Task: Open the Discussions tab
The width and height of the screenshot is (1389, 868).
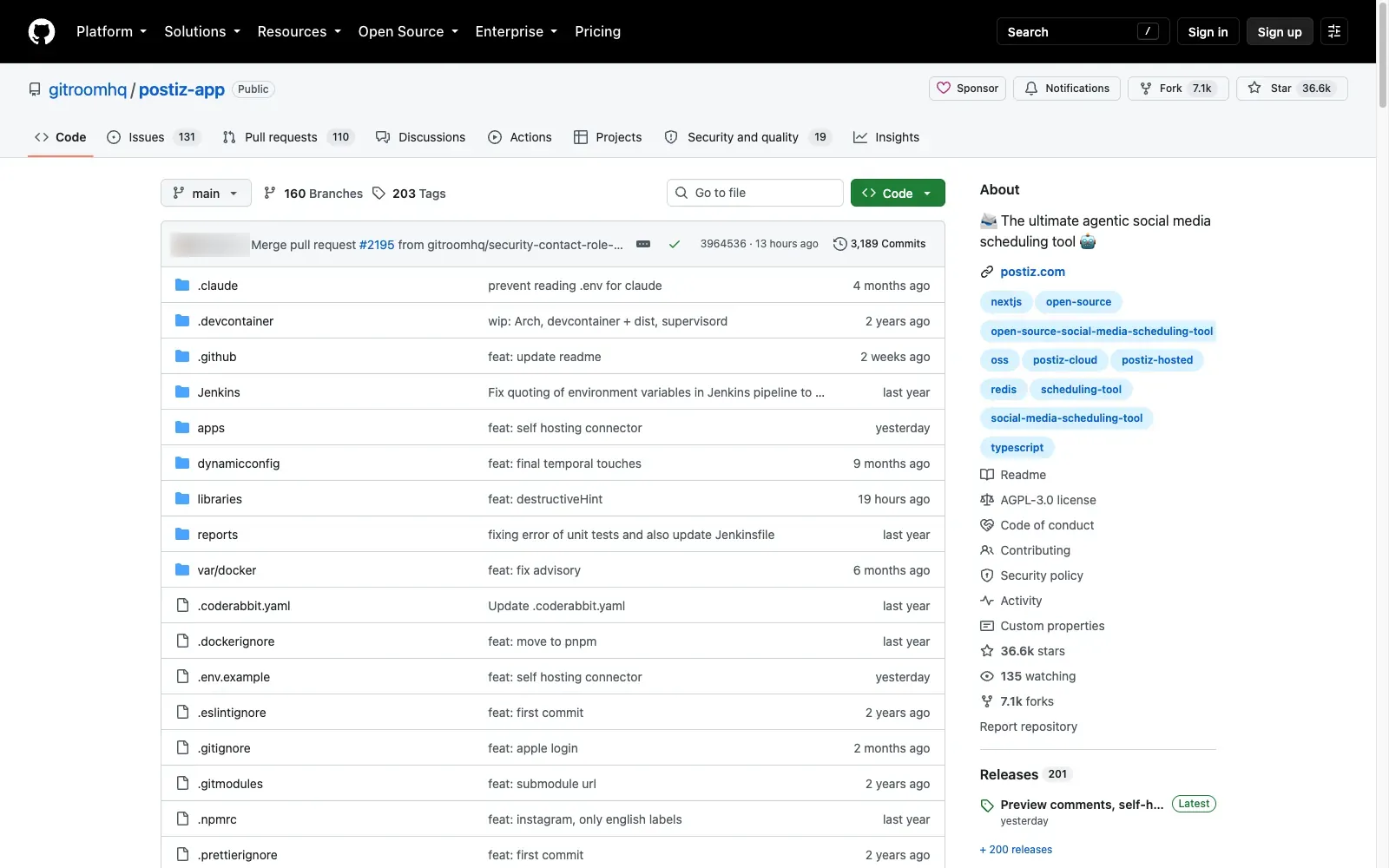Action: 421,137
